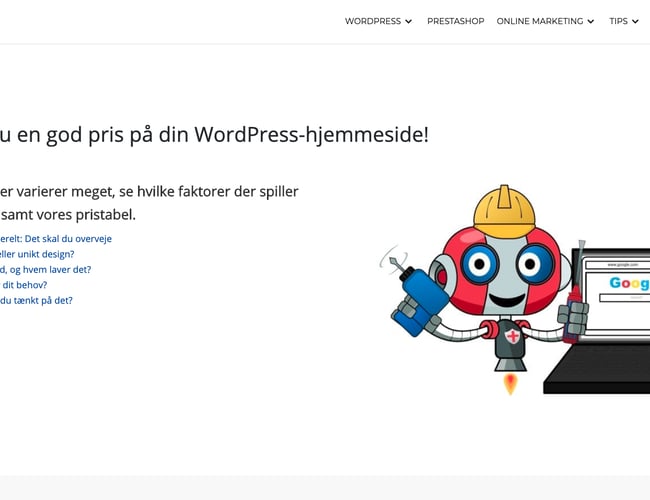Open the WORDPRESS menu
650x500 pixels.
tap(373, 21)
